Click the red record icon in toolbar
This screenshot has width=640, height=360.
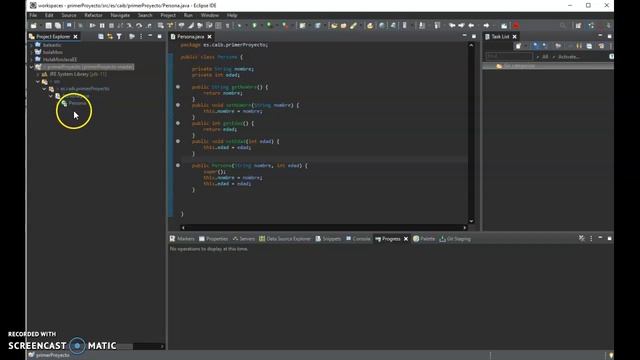pos(516,26)
